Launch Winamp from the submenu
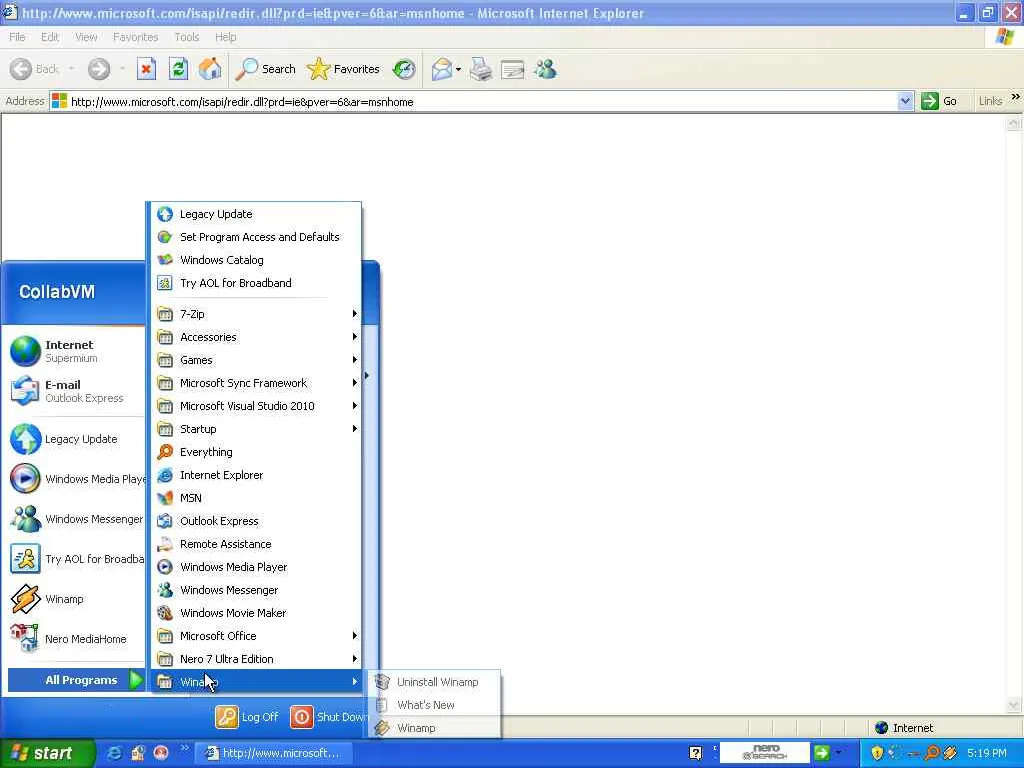Screen dimensions: 1024x768 tap(434, 728)
